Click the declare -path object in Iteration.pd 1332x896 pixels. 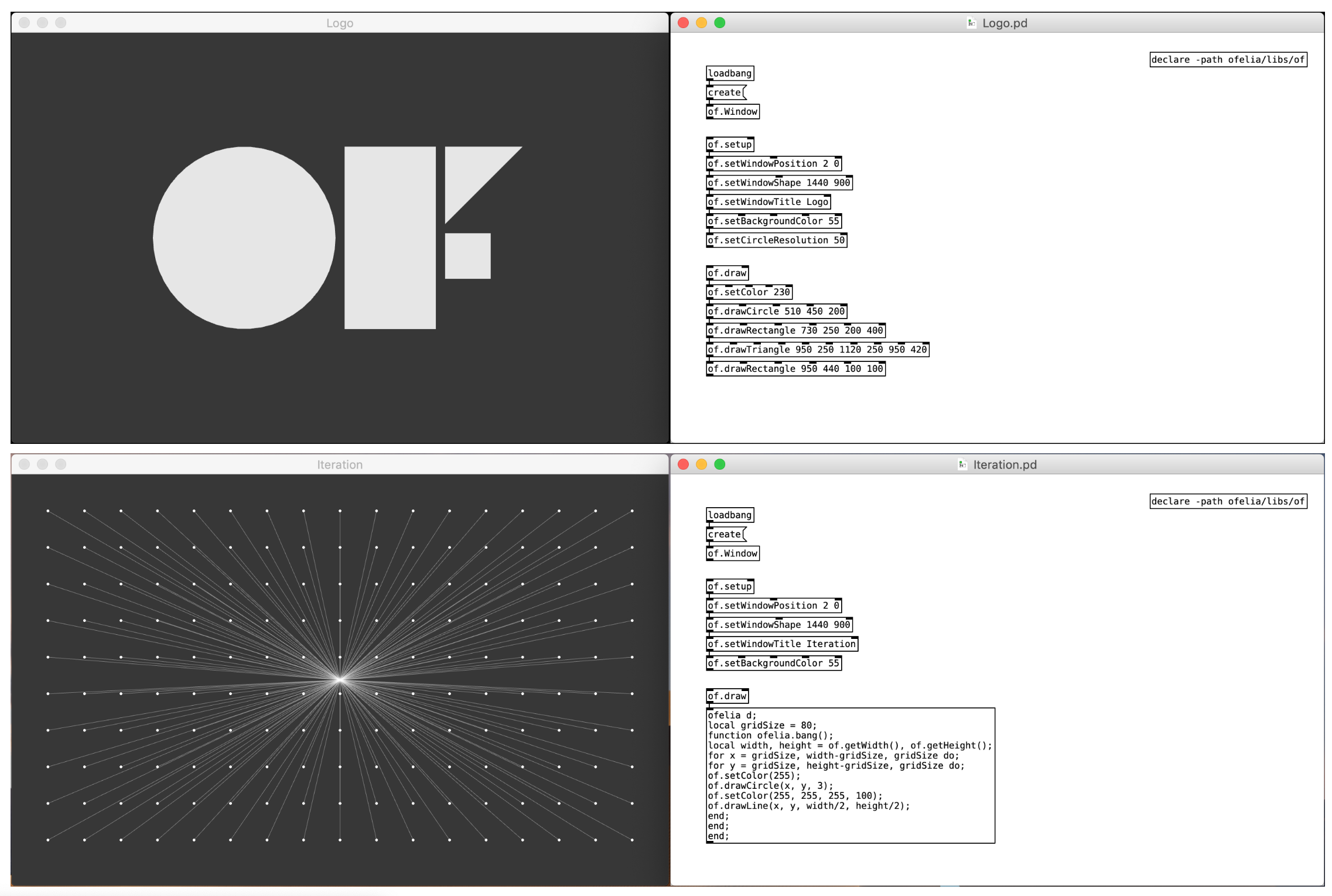(1228, 501)
